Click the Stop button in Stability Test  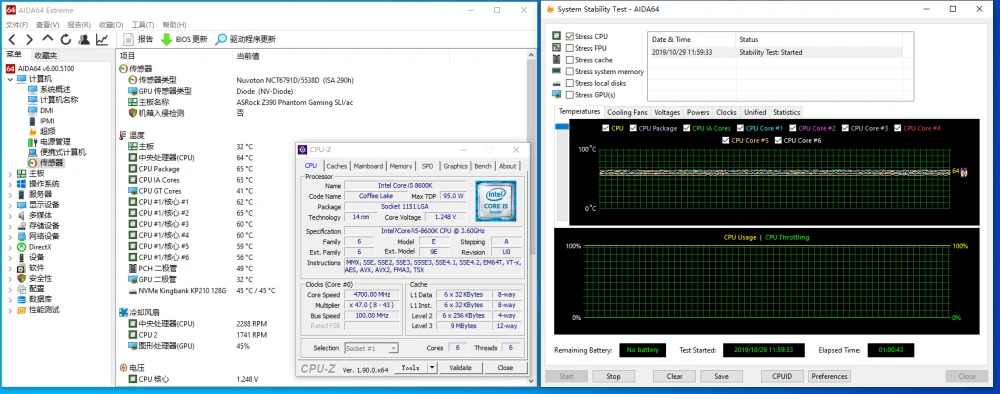613,376
